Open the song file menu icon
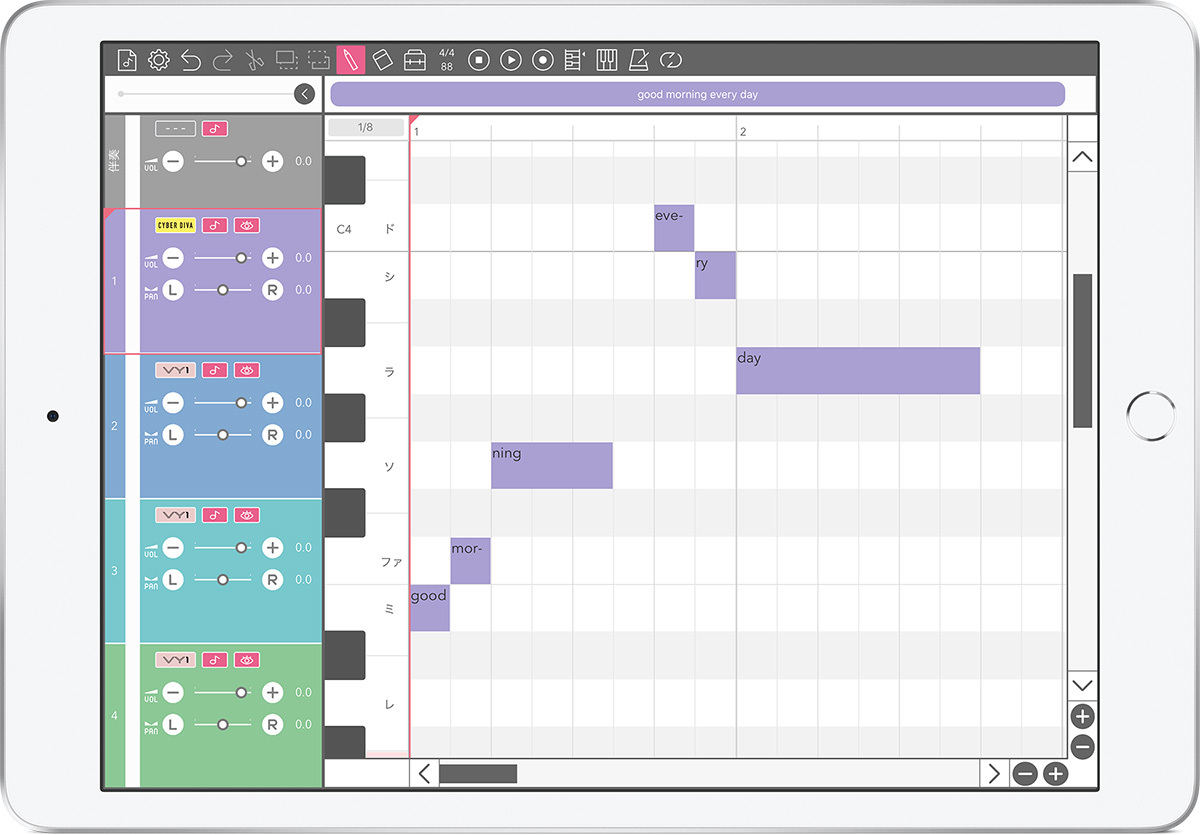The height and width of the screenshot is (835, 1200). pos(127,60)
